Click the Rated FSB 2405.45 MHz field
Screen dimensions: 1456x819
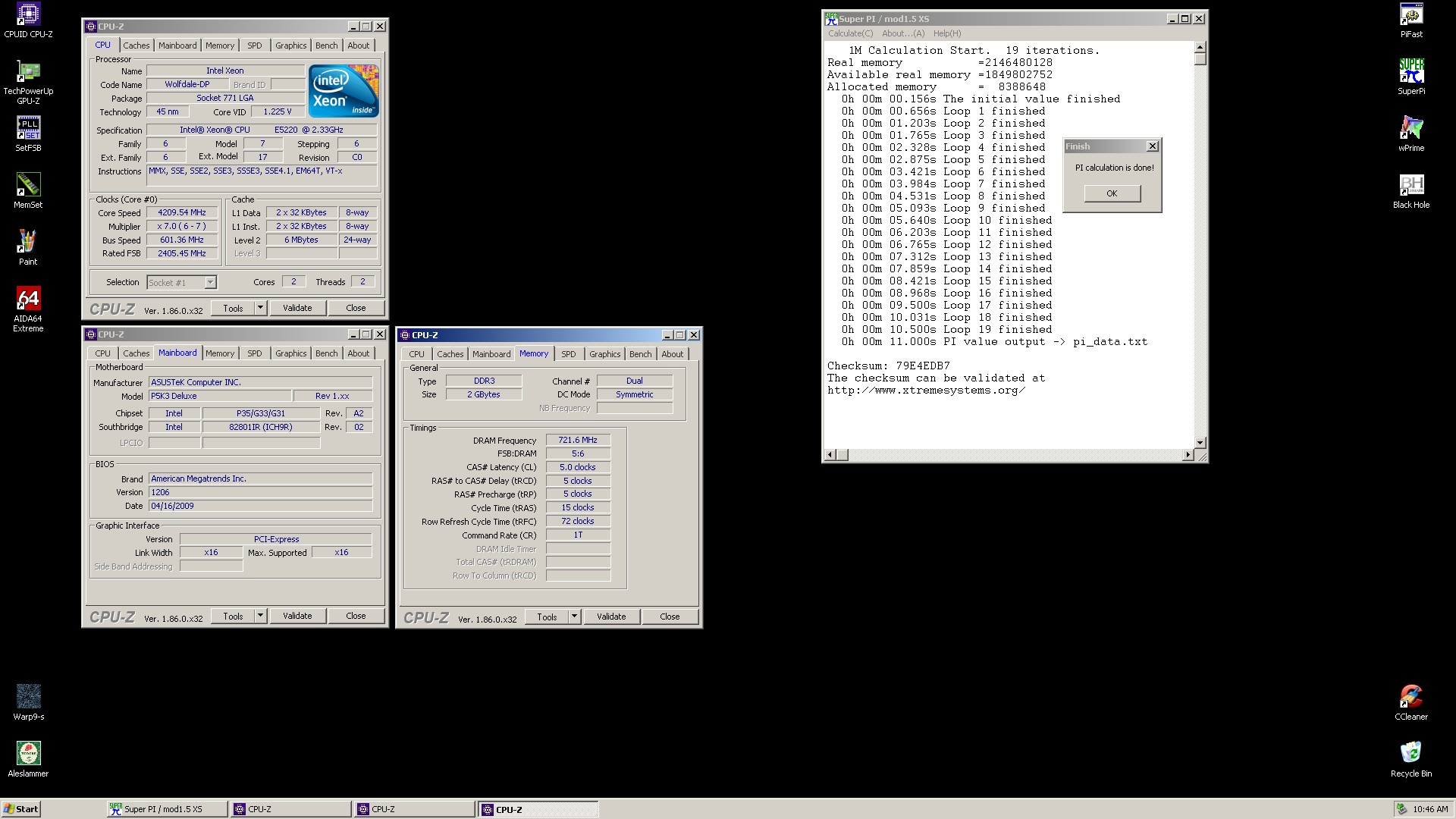coord(182,253)
